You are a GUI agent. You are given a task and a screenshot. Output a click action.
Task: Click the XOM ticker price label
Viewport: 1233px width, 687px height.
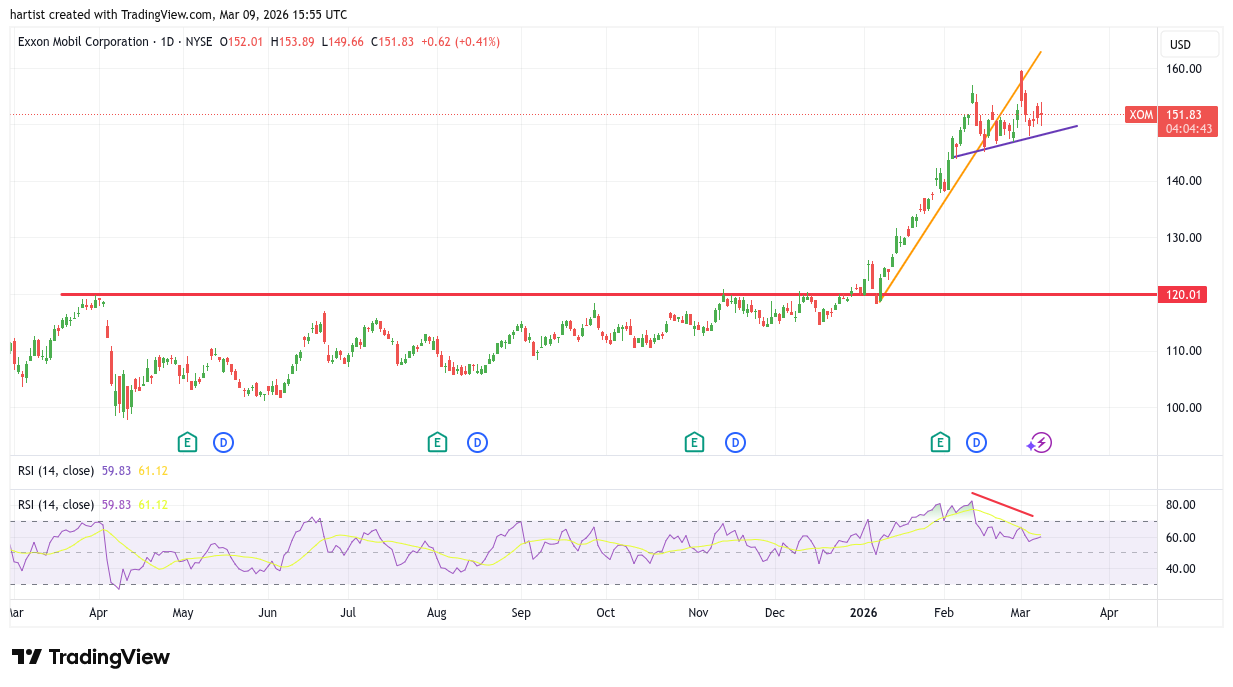(1141, 115)
